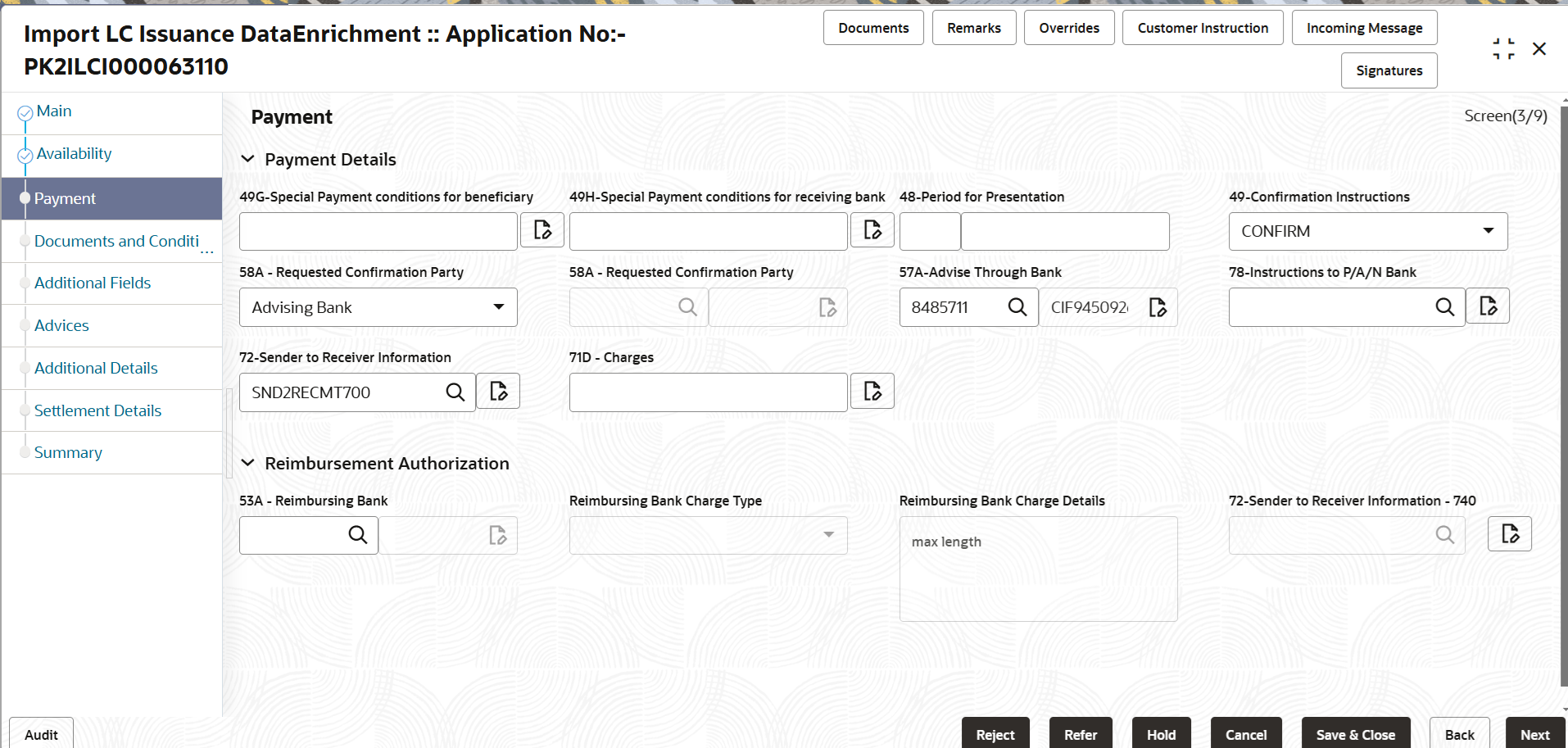
Task: Click the Next button
Action: (1534, 734)
